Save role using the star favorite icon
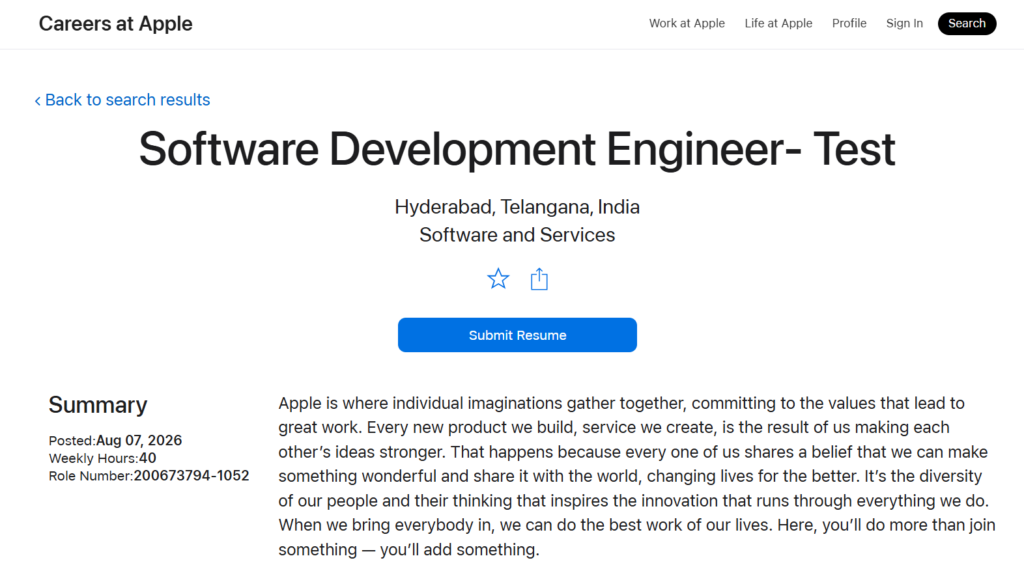Screen dimensions: 1024x569 tap(498, 279)
